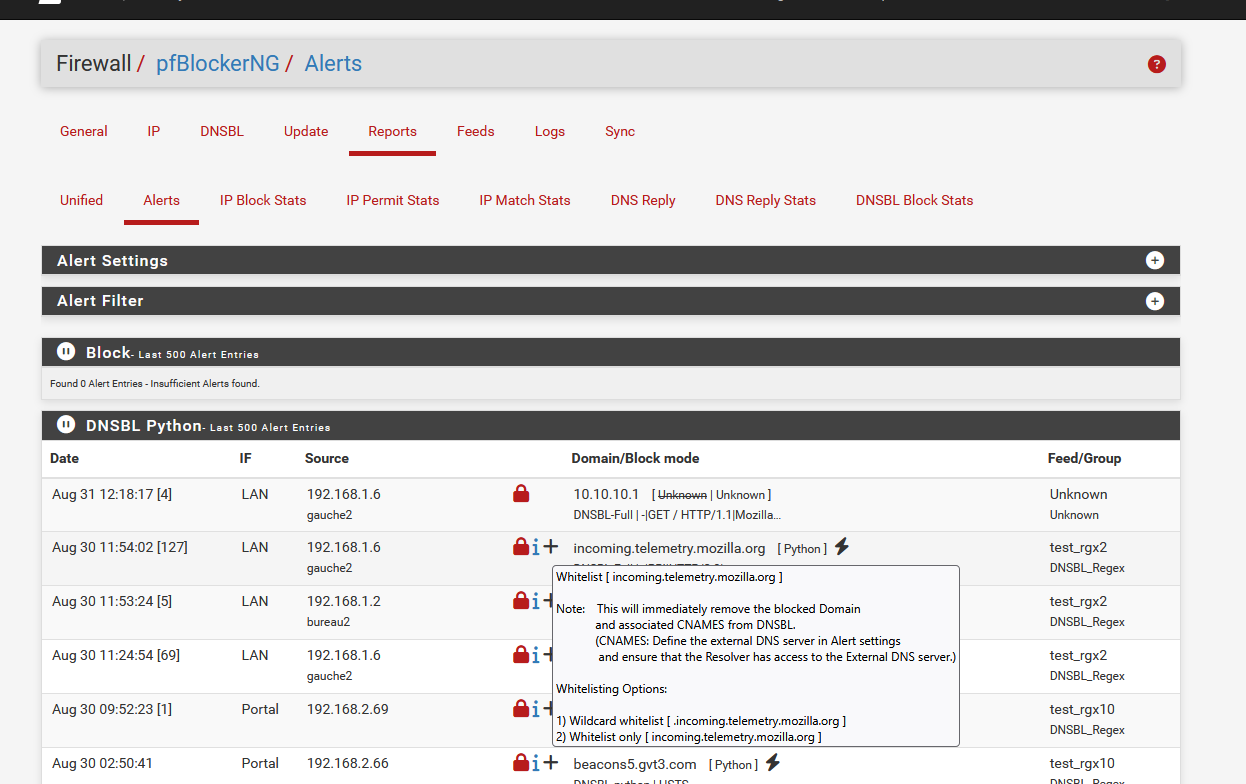Click lock icon for beacons5.gvt3.com
The image size is (1246, 784).
click(521, 763)
